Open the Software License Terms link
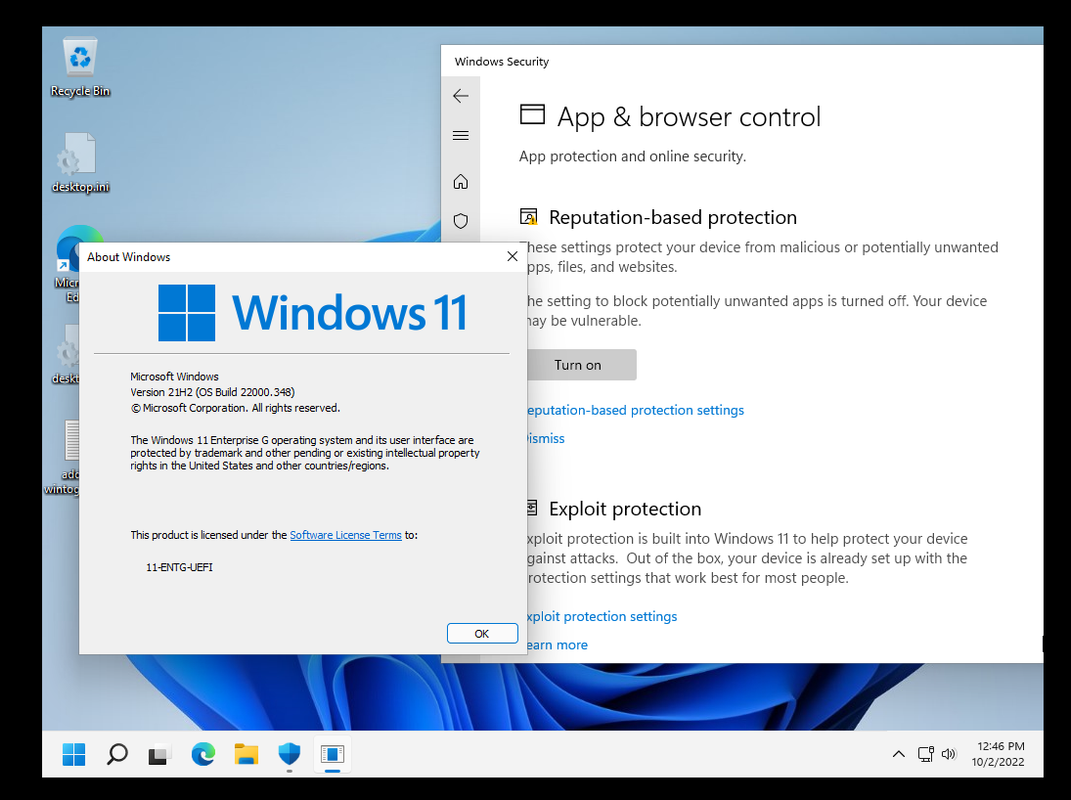This screenshot has height=800, width=1071. (x=346, y=535)
